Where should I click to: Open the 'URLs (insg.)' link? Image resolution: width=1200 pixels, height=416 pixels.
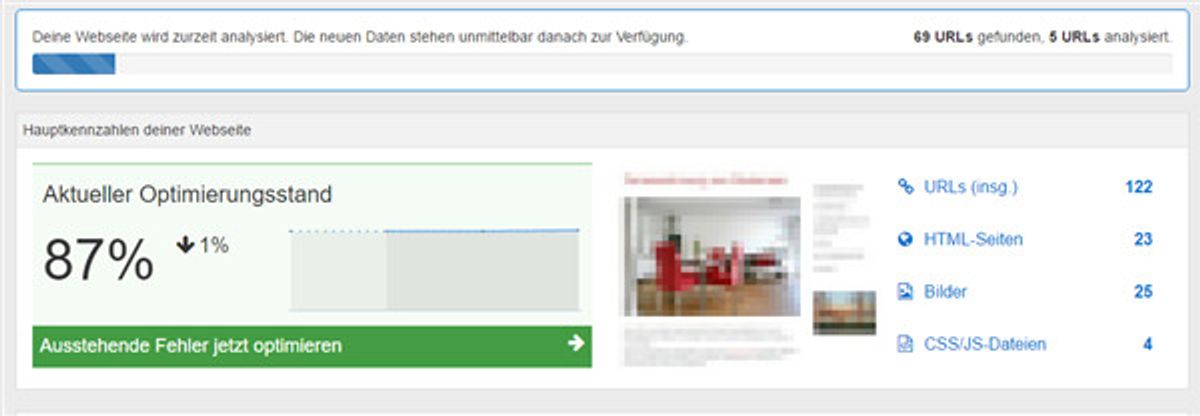pyautogui.click(x=970, y=187)
